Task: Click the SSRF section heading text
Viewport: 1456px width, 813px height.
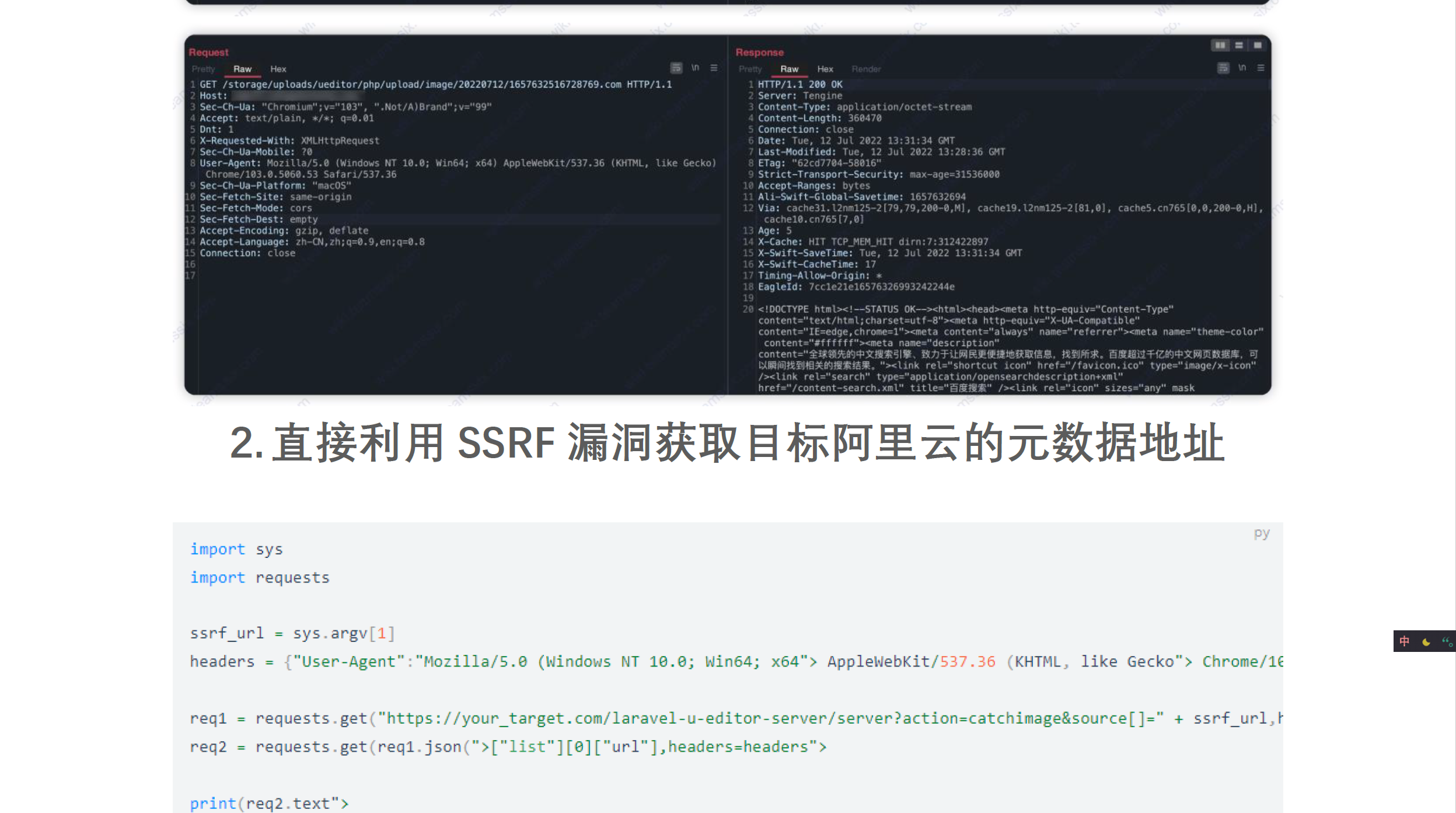Action: (x=727, y=443)
